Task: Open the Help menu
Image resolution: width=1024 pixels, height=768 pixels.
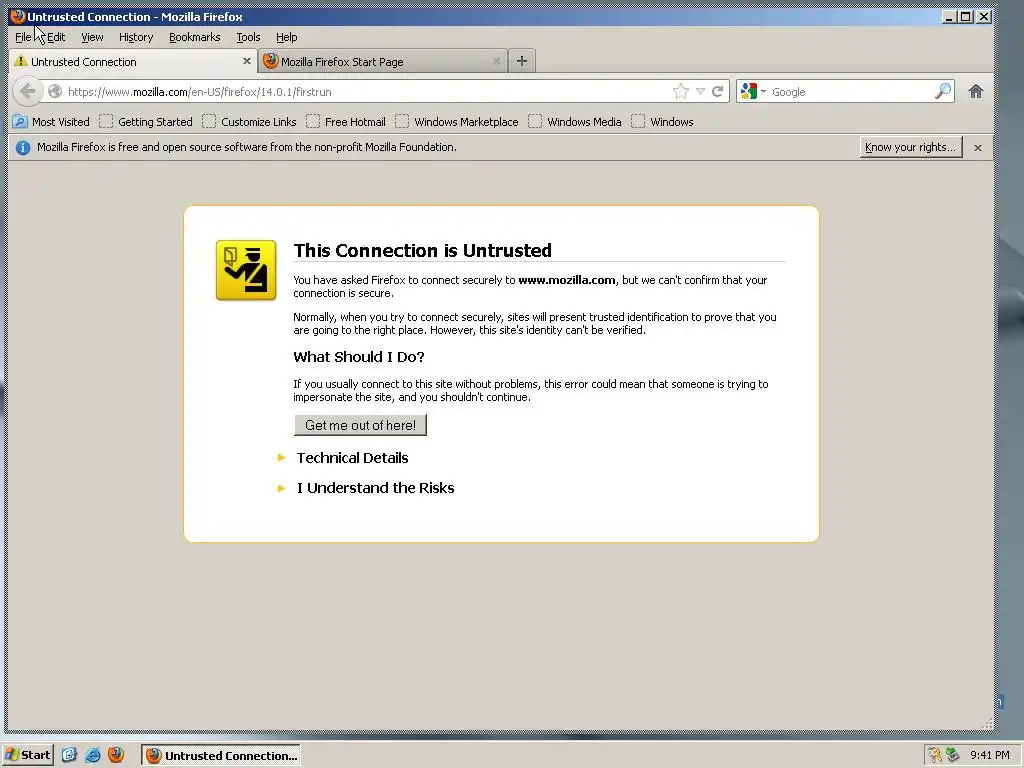Action: pos(287,37)
